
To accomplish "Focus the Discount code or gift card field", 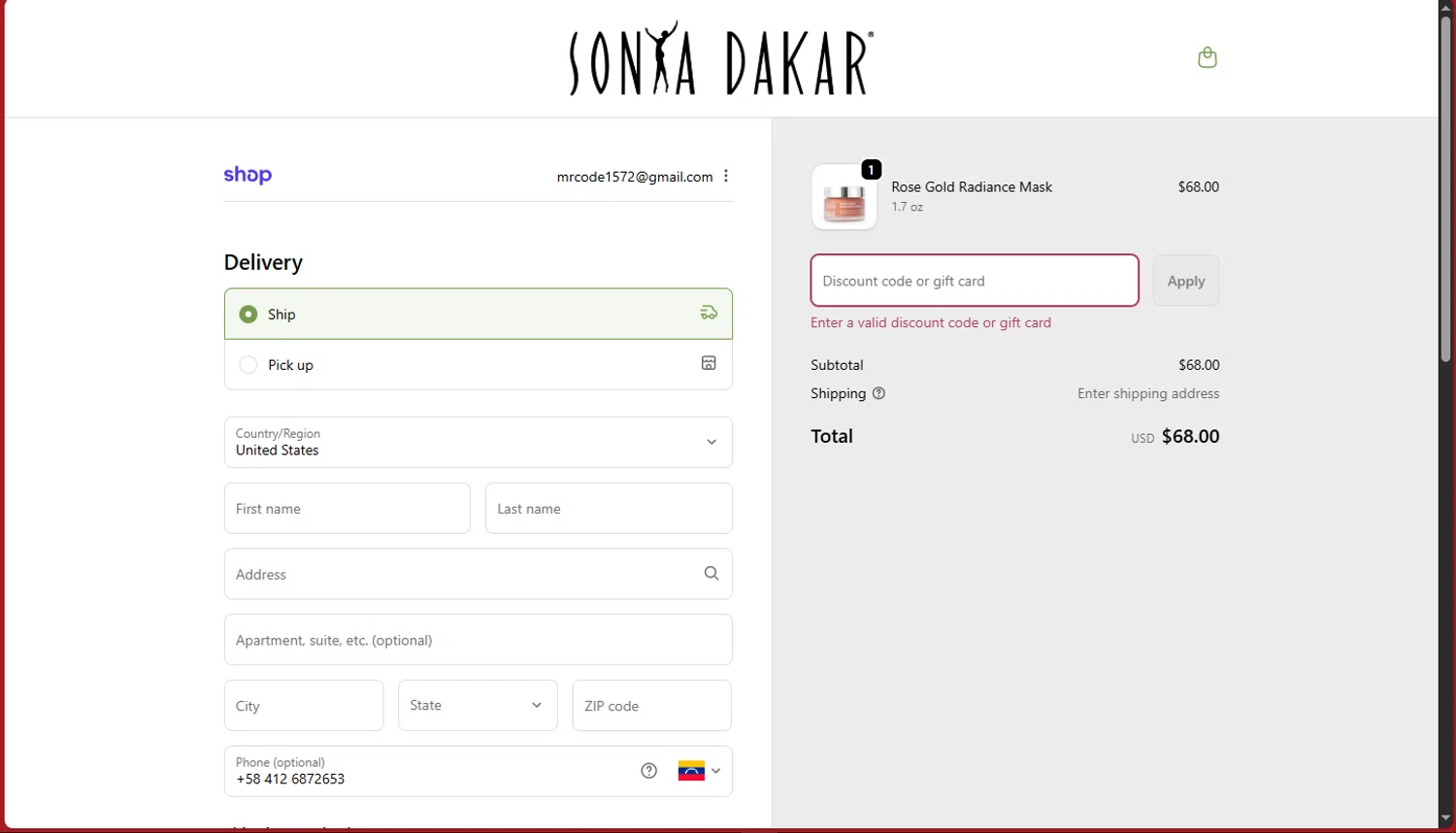I will (975, 281).
